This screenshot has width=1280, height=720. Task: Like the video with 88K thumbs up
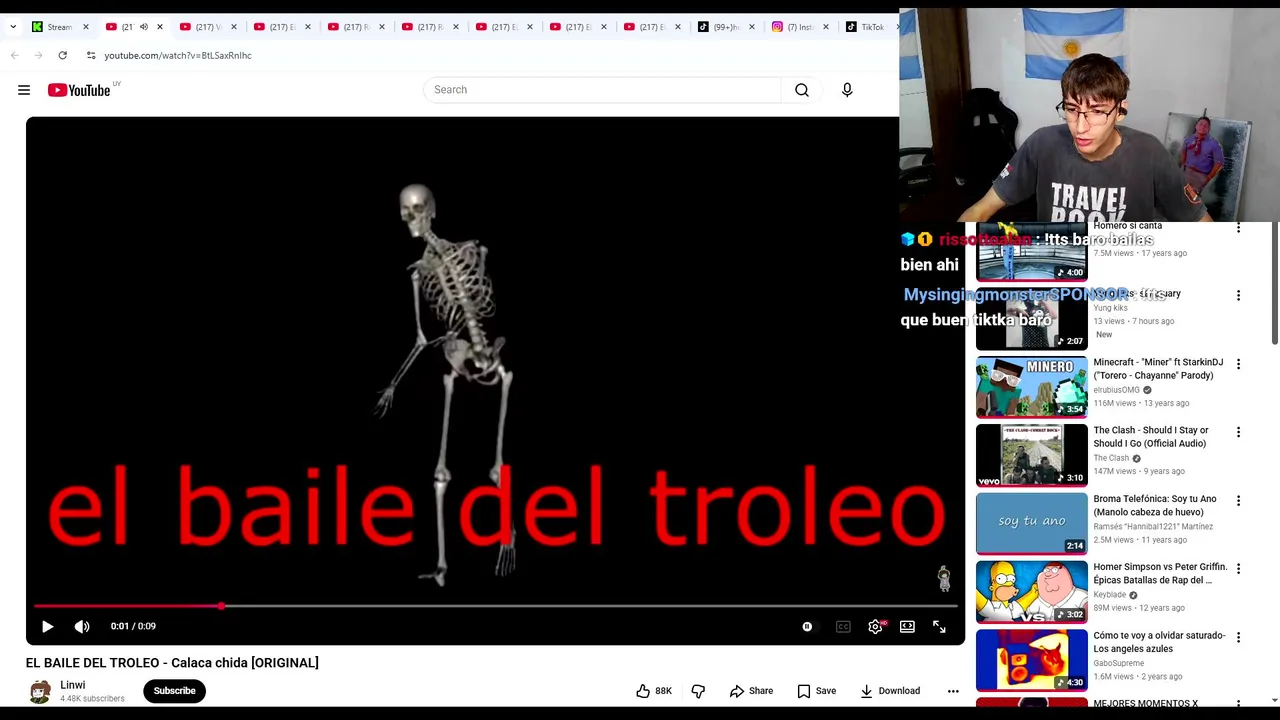(x=654, y=691)
